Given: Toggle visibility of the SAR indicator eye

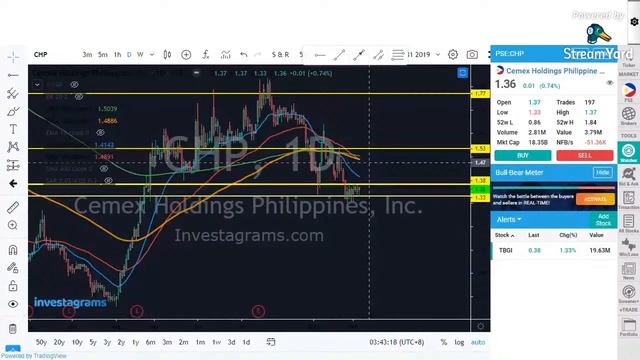Looking at the screenshot, I should coord(108,180).
